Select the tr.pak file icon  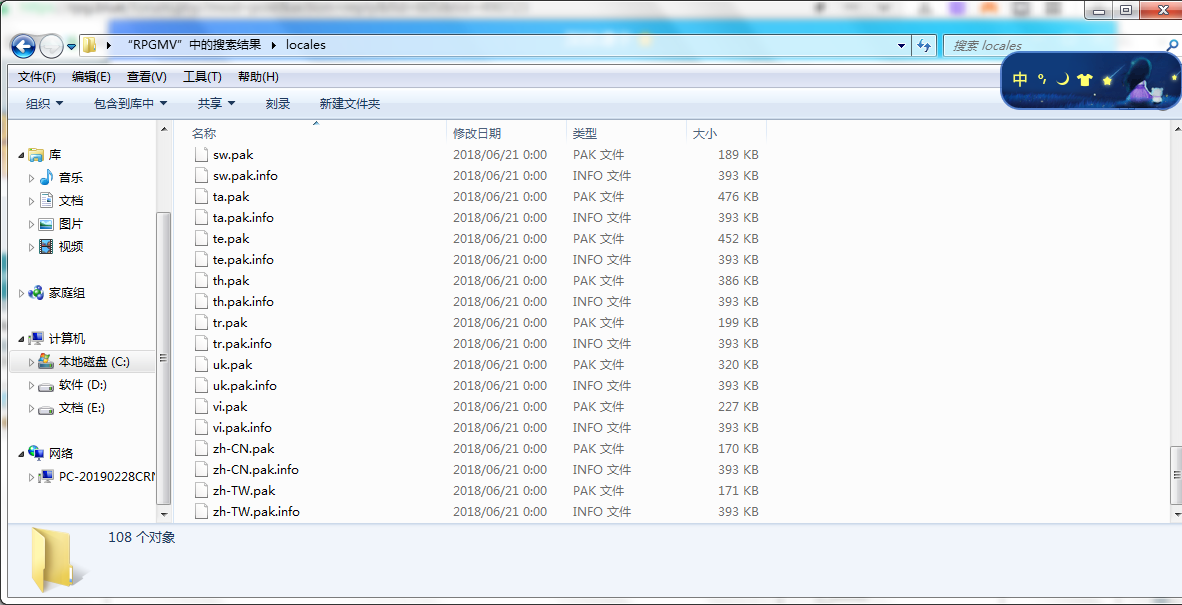tap(201, 323)
